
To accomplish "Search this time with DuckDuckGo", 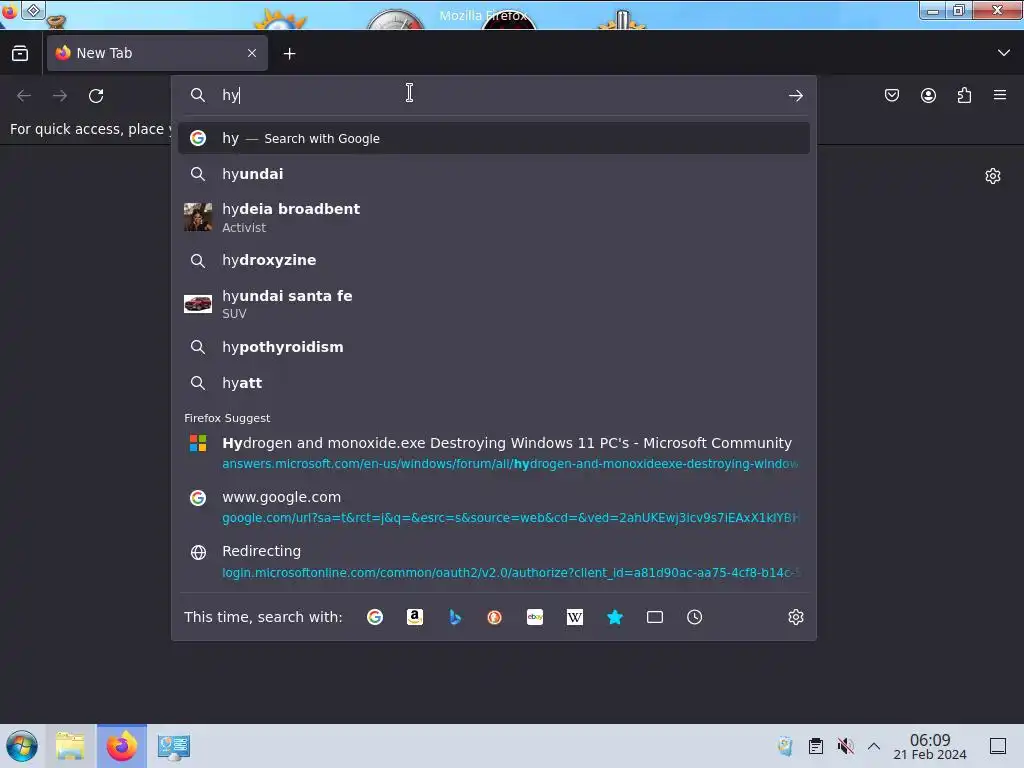I will [x=494, y=617].
